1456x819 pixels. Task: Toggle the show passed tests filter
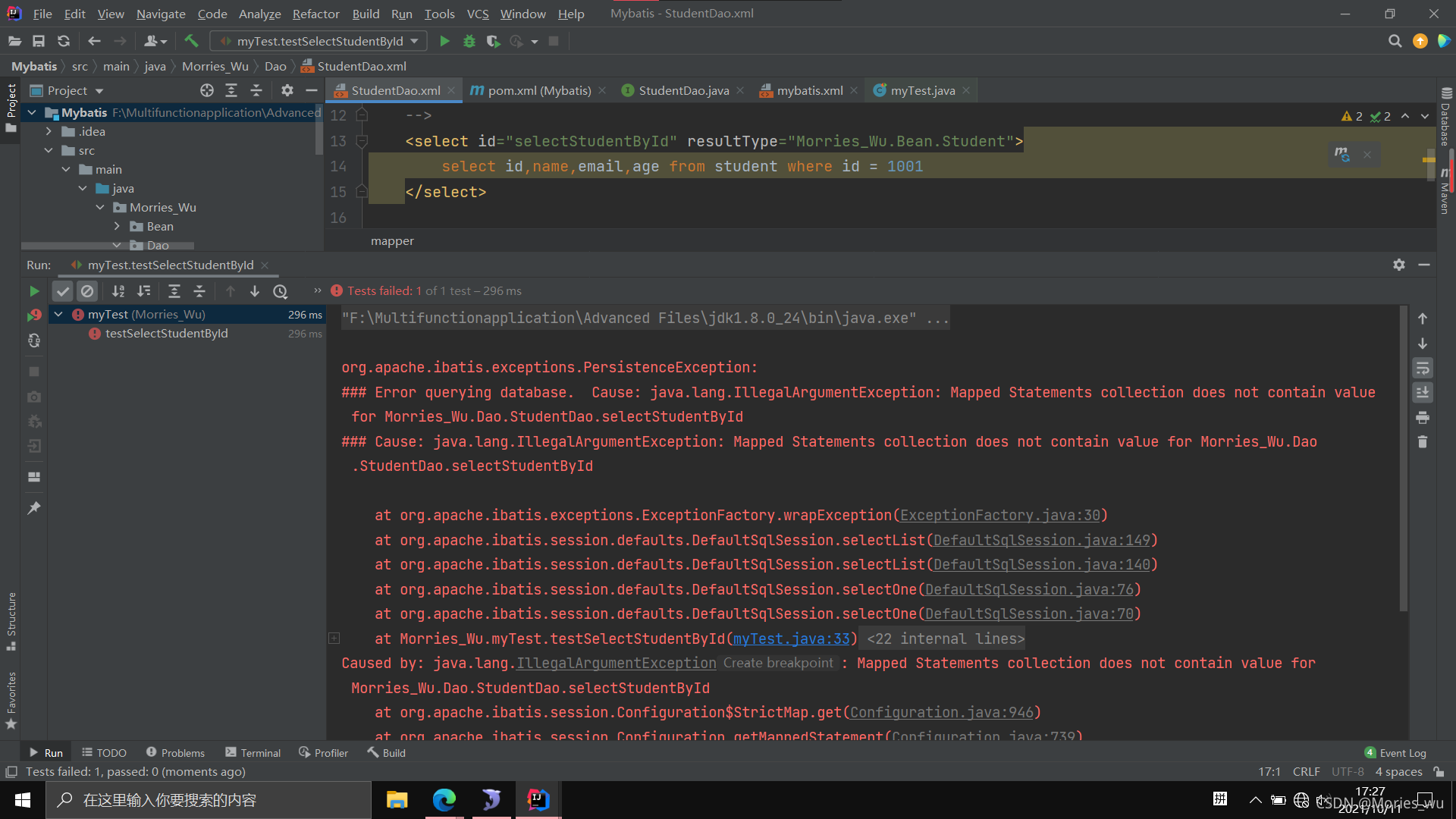pyautogui.click(x=62, y=290)
